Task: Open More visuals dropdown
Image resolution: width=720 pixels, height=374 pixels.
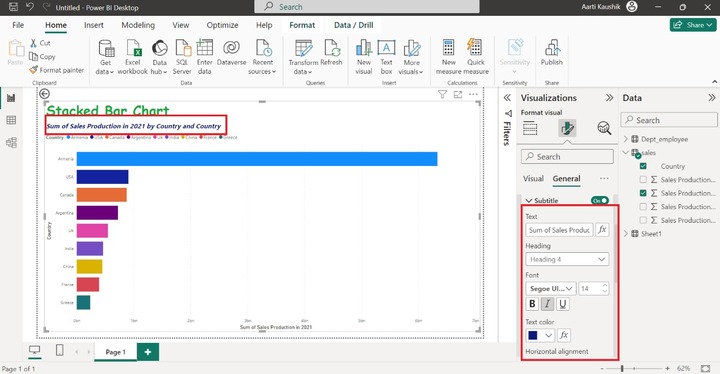Action: tap(411, 57)
